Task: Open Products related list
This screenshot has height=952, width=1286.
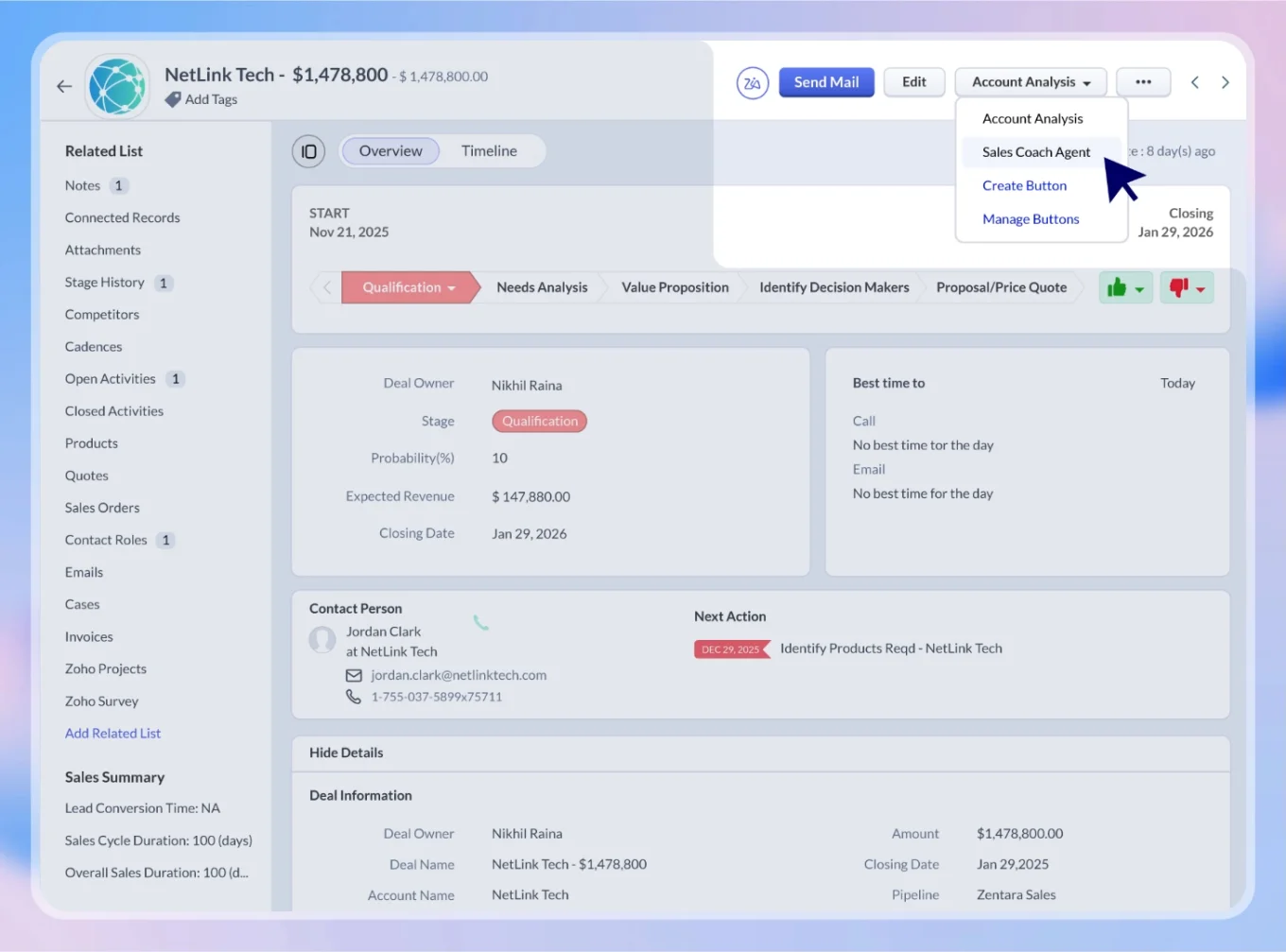Action: tap(91, 443)
